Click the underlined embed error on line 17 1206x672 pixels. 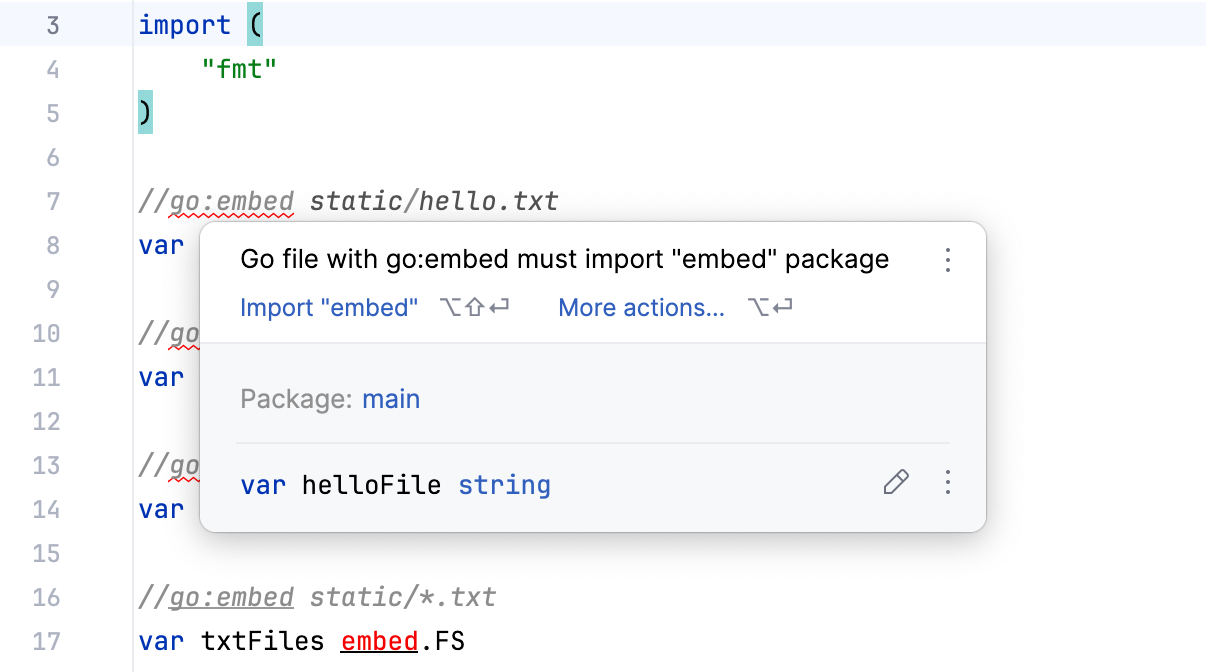(379, 641)
